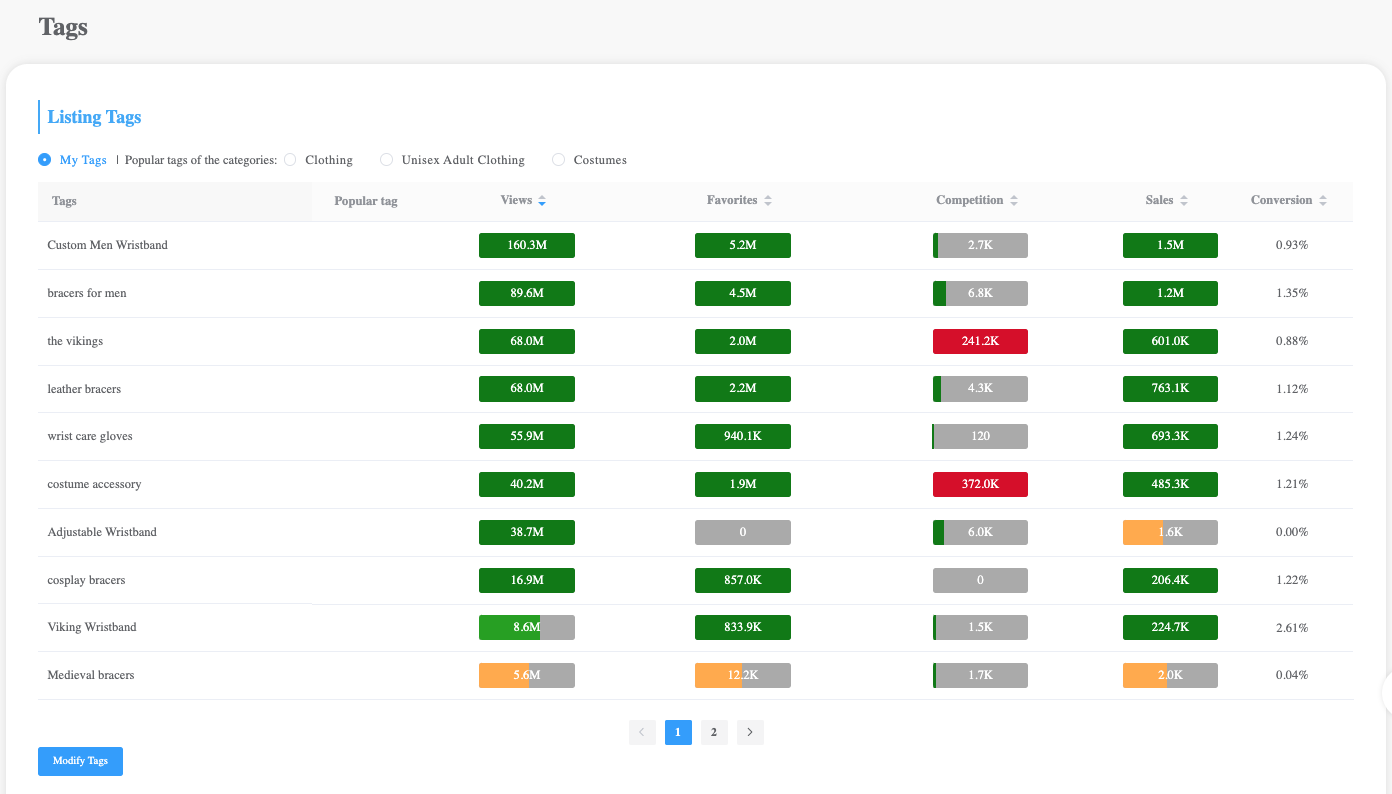
Task: Click Medieval bracers favorites bar 12.2K
Action: point(743,675)
